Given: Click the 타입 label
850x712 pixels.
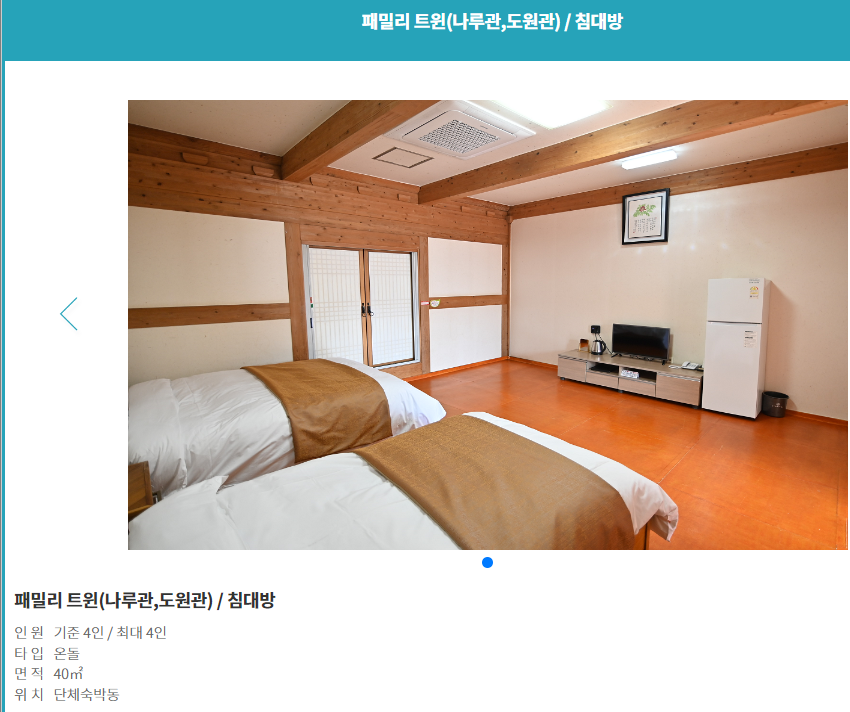Looking at the screenshot, I should [29, 653].
